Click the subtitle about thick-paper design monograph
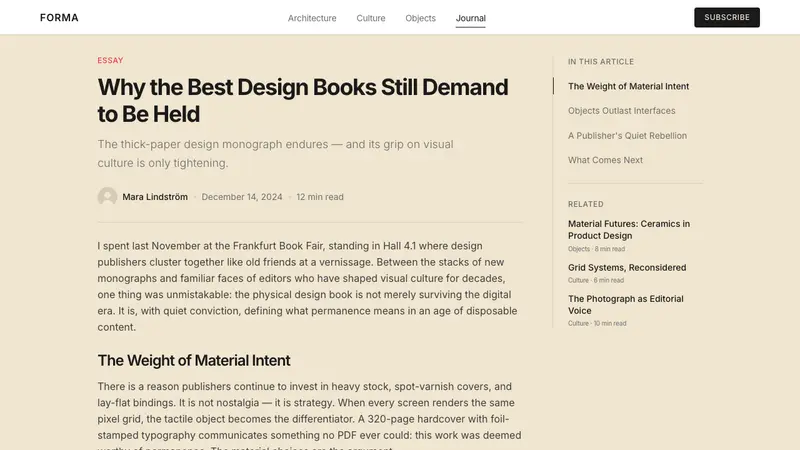This screenshot has height=450, width=800. (x=276, y=154)
